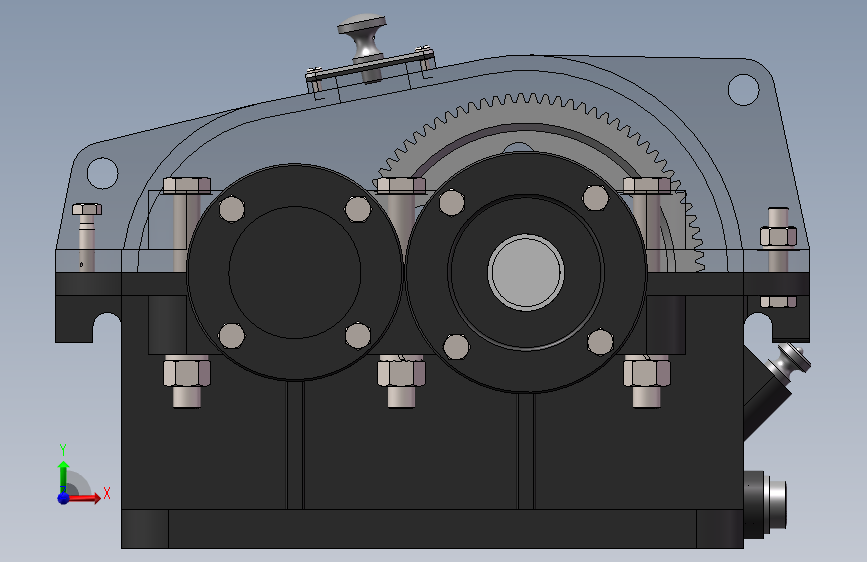Select the top-left screw of left bearing cap
The image size is (867, 562).
point(232,209)
